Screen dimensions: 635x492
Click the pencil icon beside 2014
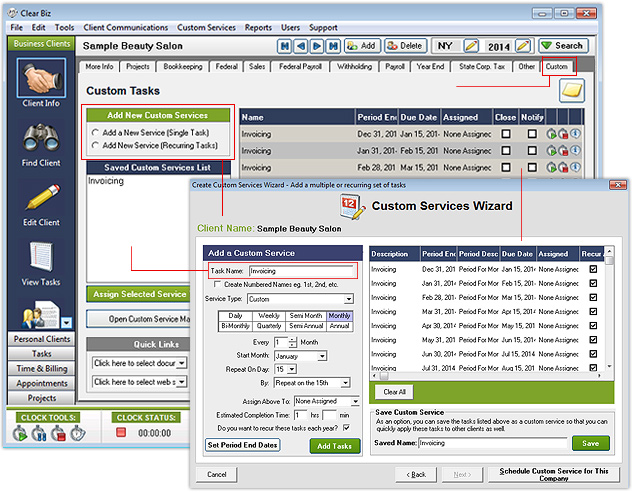(523, 46)
